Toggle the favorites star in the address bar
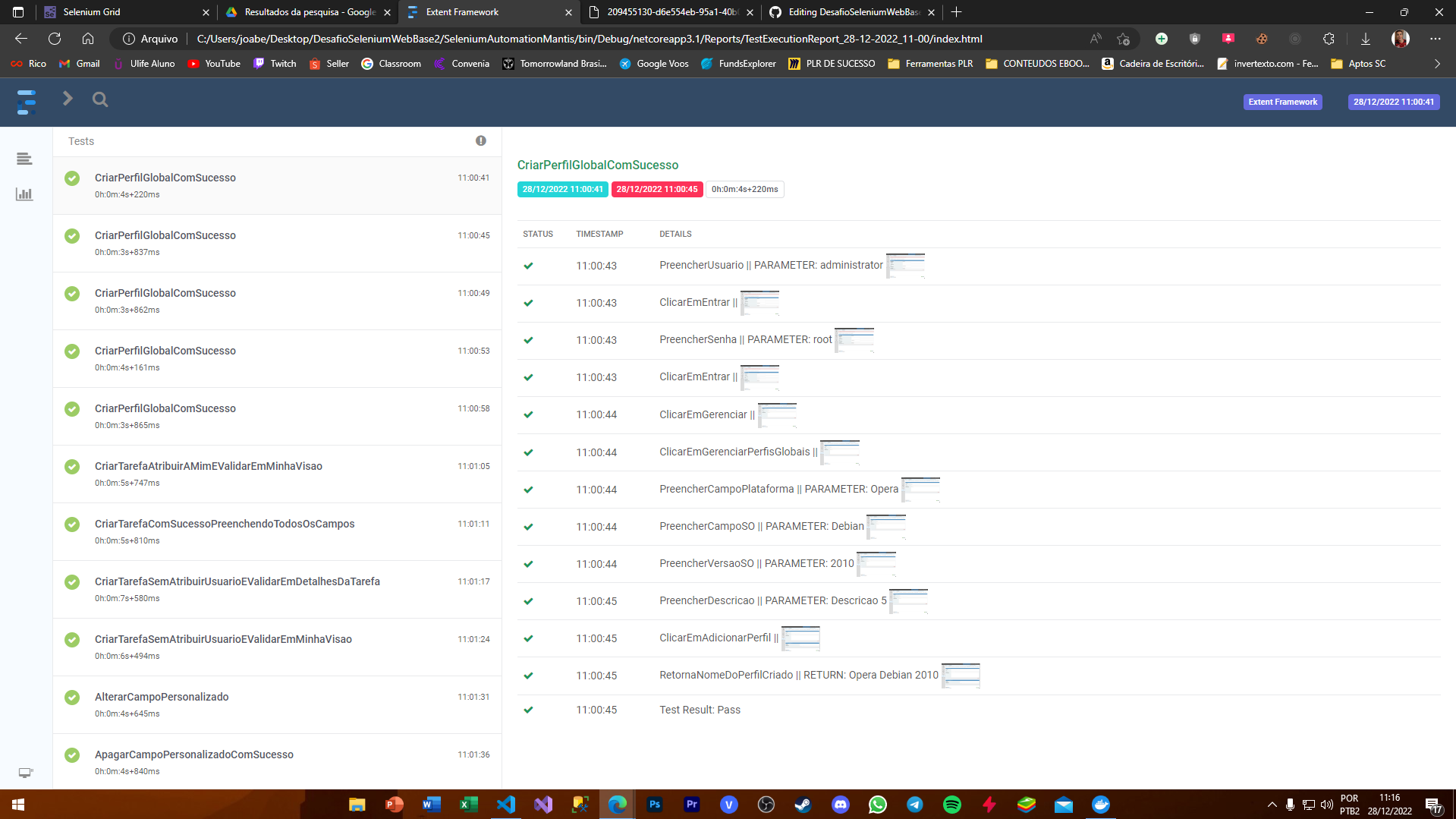 click(x=1124, y=39)
